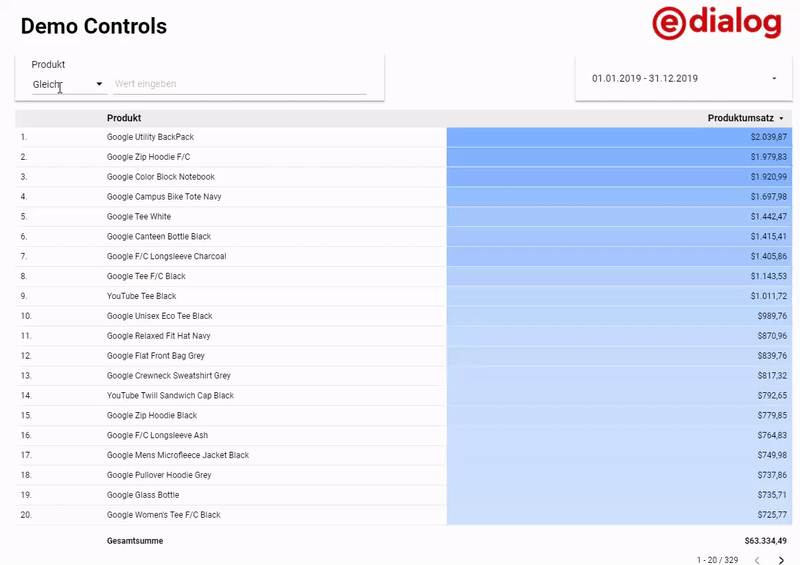Click the Demo Controls page title

[94, 26]
